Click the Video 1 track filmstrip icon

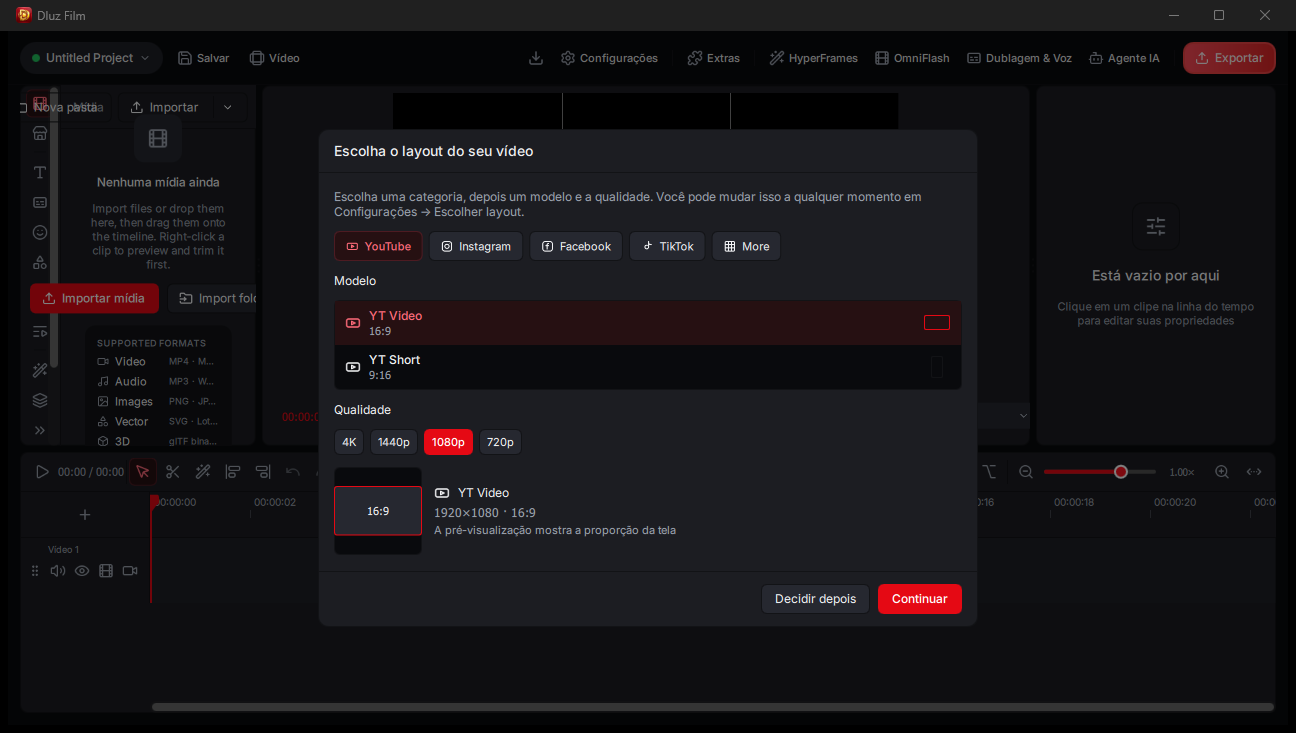point(106,571)
